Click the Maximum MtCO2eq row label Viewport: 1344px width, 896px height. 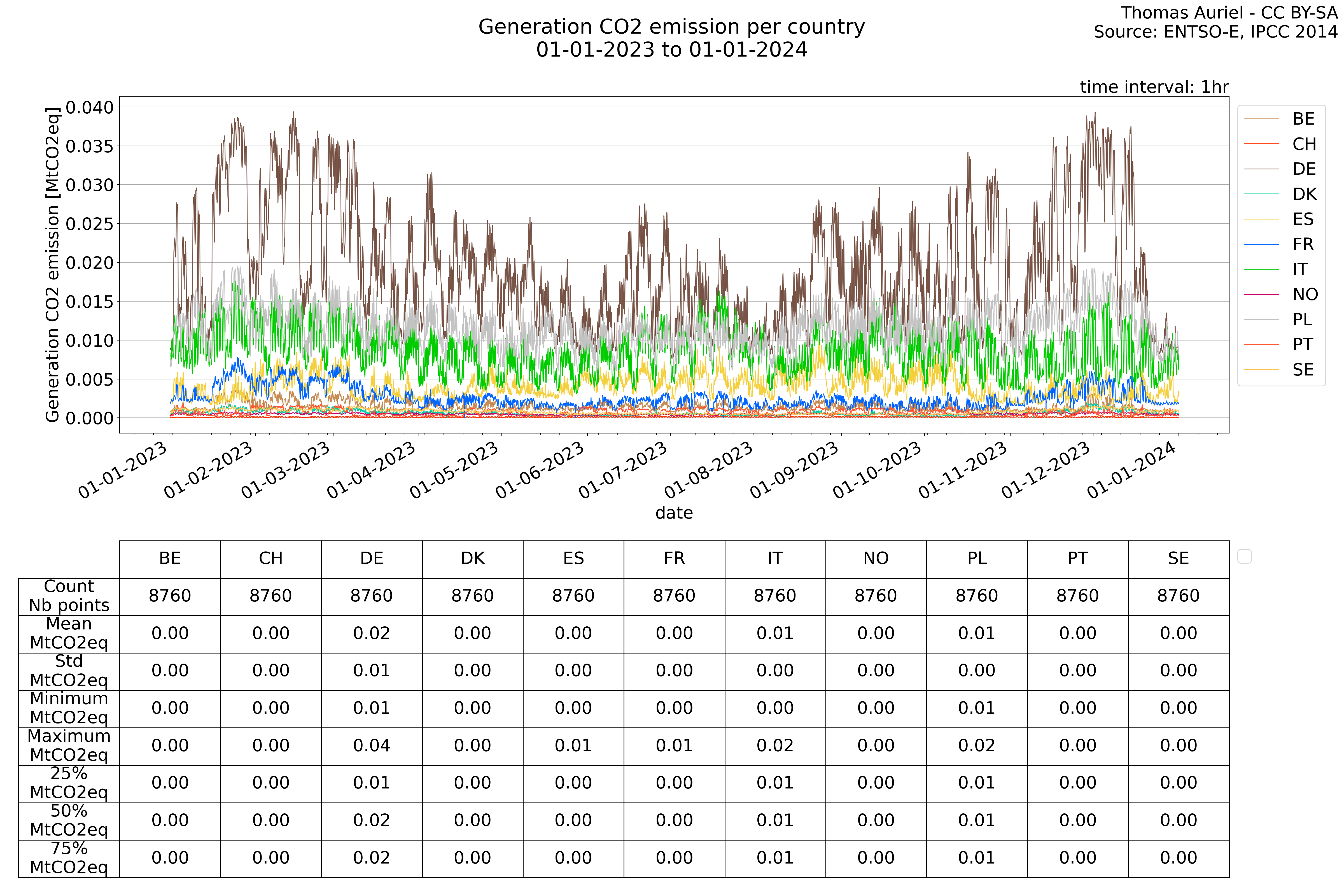point(69,745)
